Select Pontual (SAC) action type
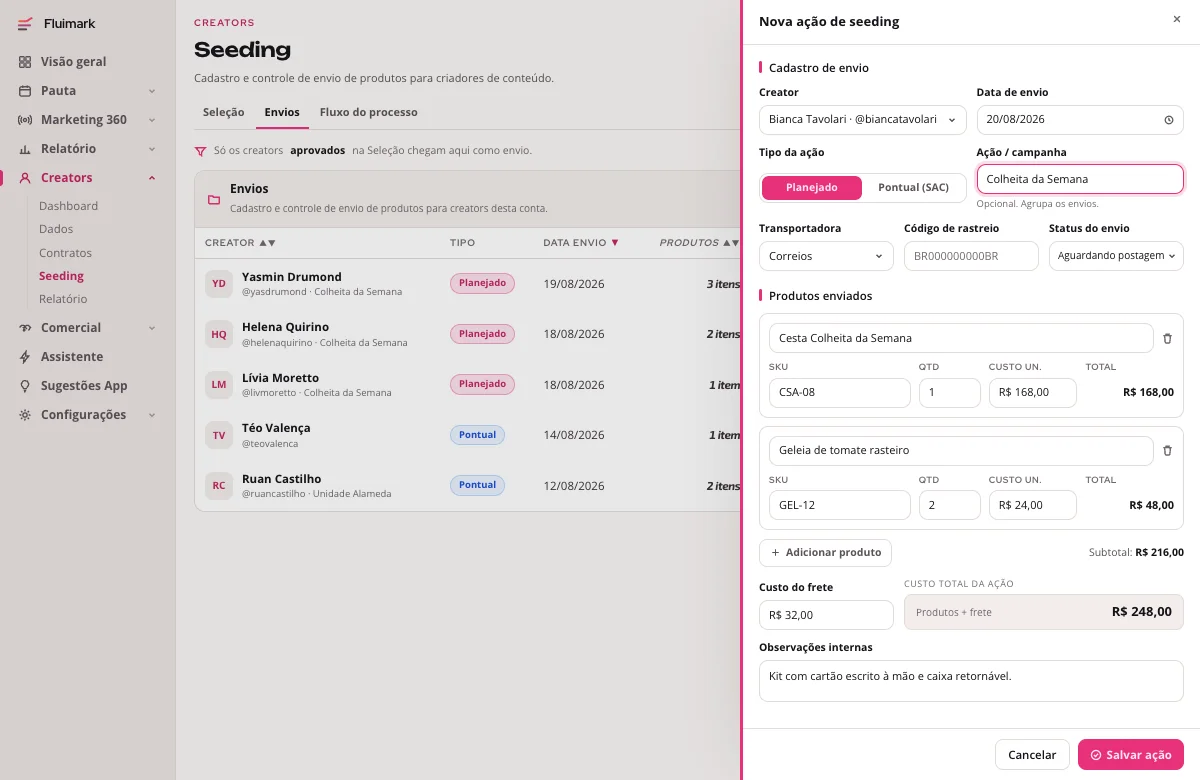1200x780 pixels. [x=913, y=188]
